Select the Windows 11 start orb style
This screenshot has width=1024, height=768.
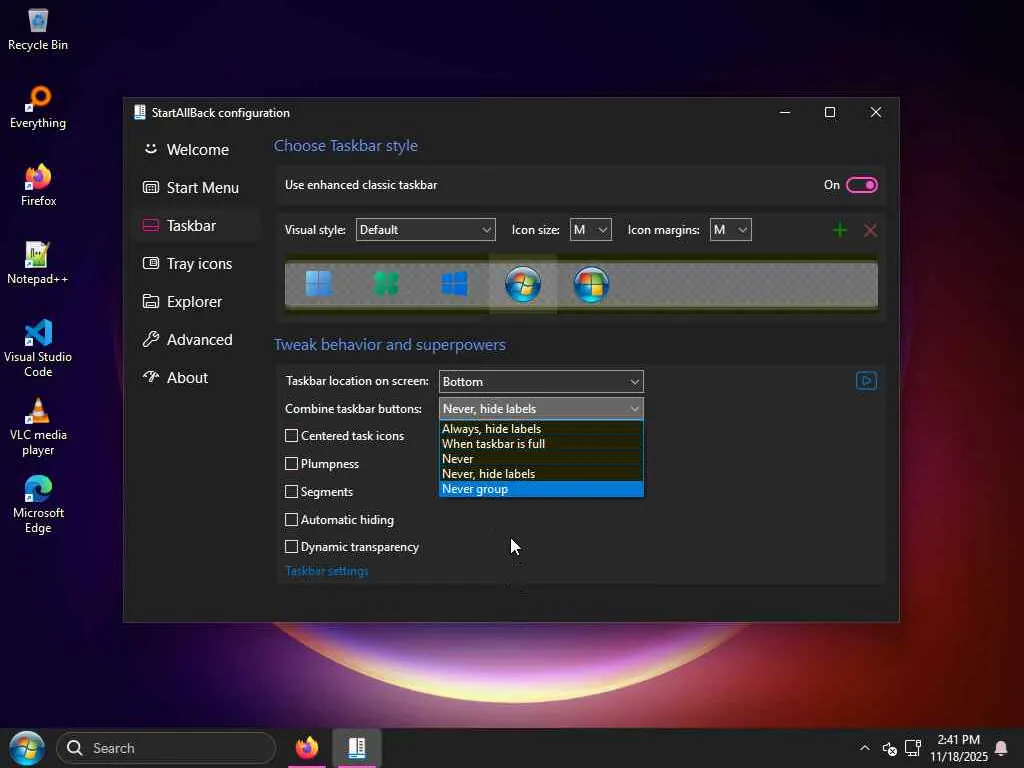pyautogui.click(x=319, y=284)
